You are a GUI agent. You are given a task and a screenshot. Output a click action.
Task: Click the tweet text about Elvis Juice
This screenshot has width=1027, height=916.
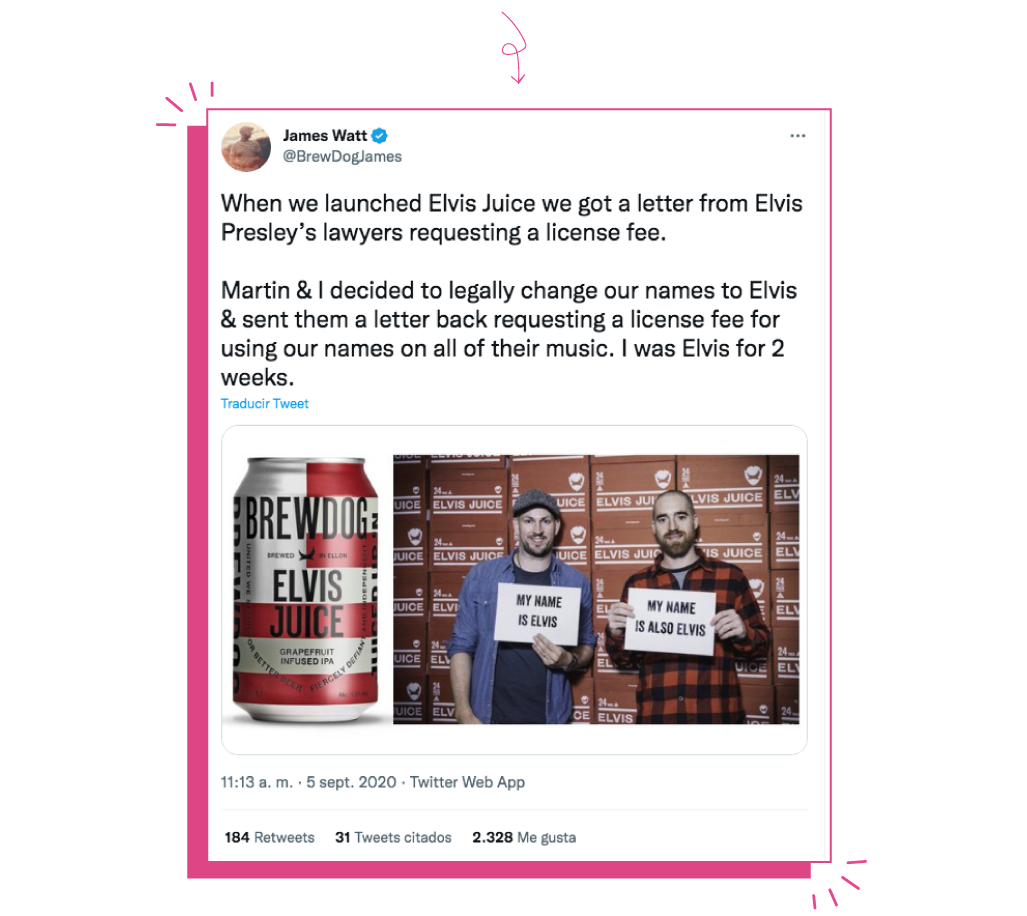coord(512,290)
